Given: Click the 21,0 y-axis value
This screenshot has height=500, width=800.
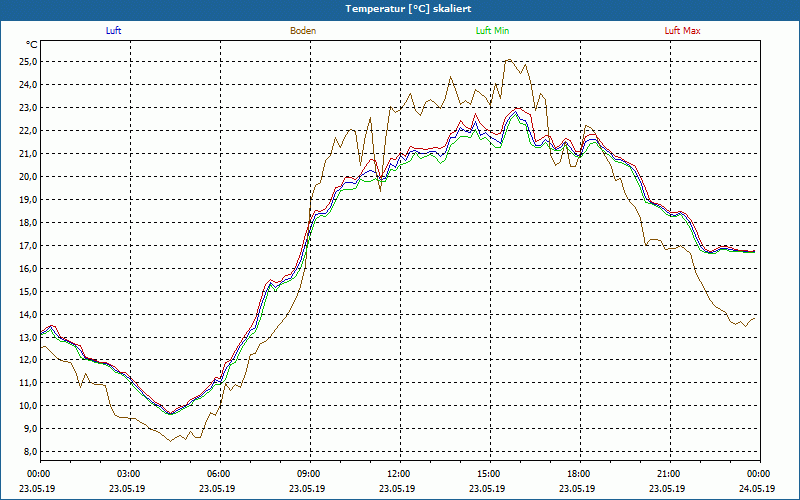Looking at the screenshot, I should pyautogui.click(x=29, y=154).
